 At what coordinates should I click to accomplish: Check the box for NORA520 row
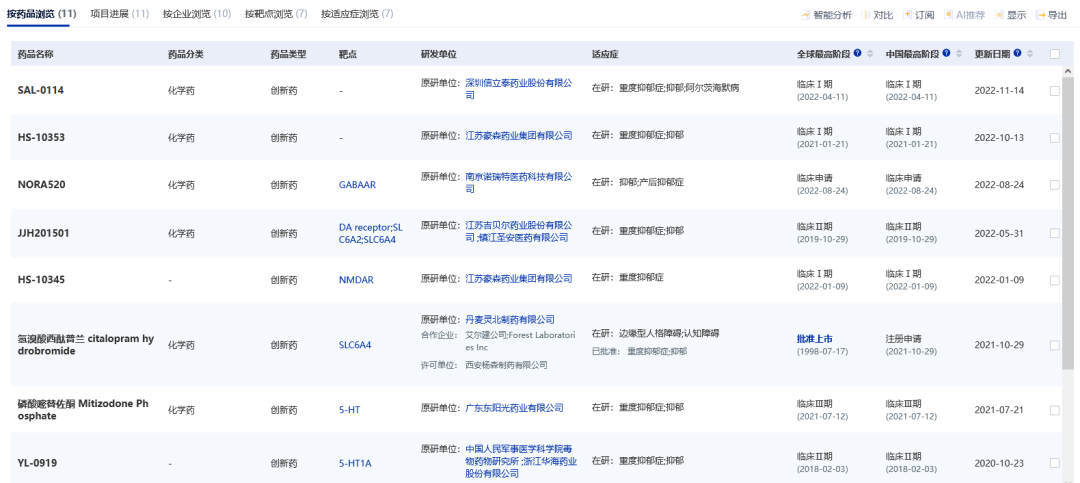[x=1055, y=184]
